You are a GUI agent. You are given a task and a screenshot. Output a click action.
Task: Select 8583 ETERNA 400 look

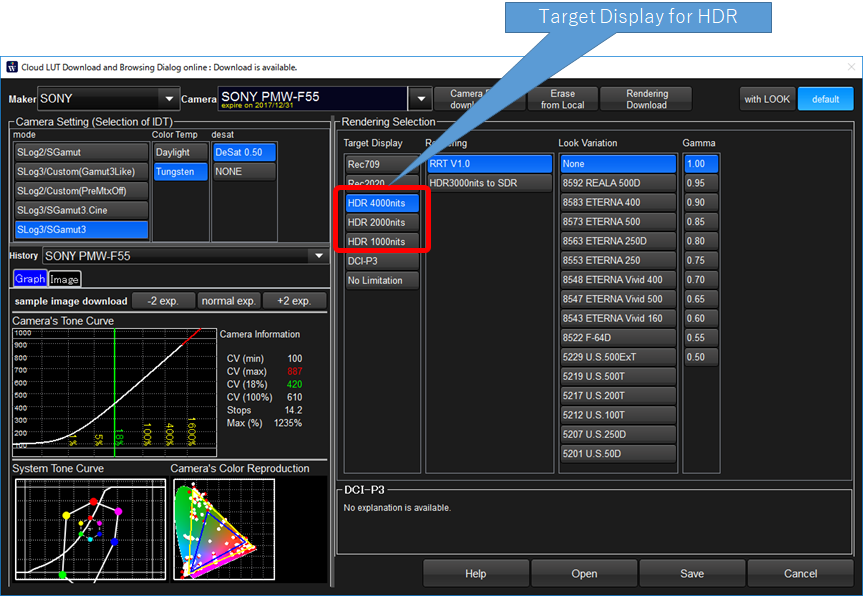[x=618, y=202]
